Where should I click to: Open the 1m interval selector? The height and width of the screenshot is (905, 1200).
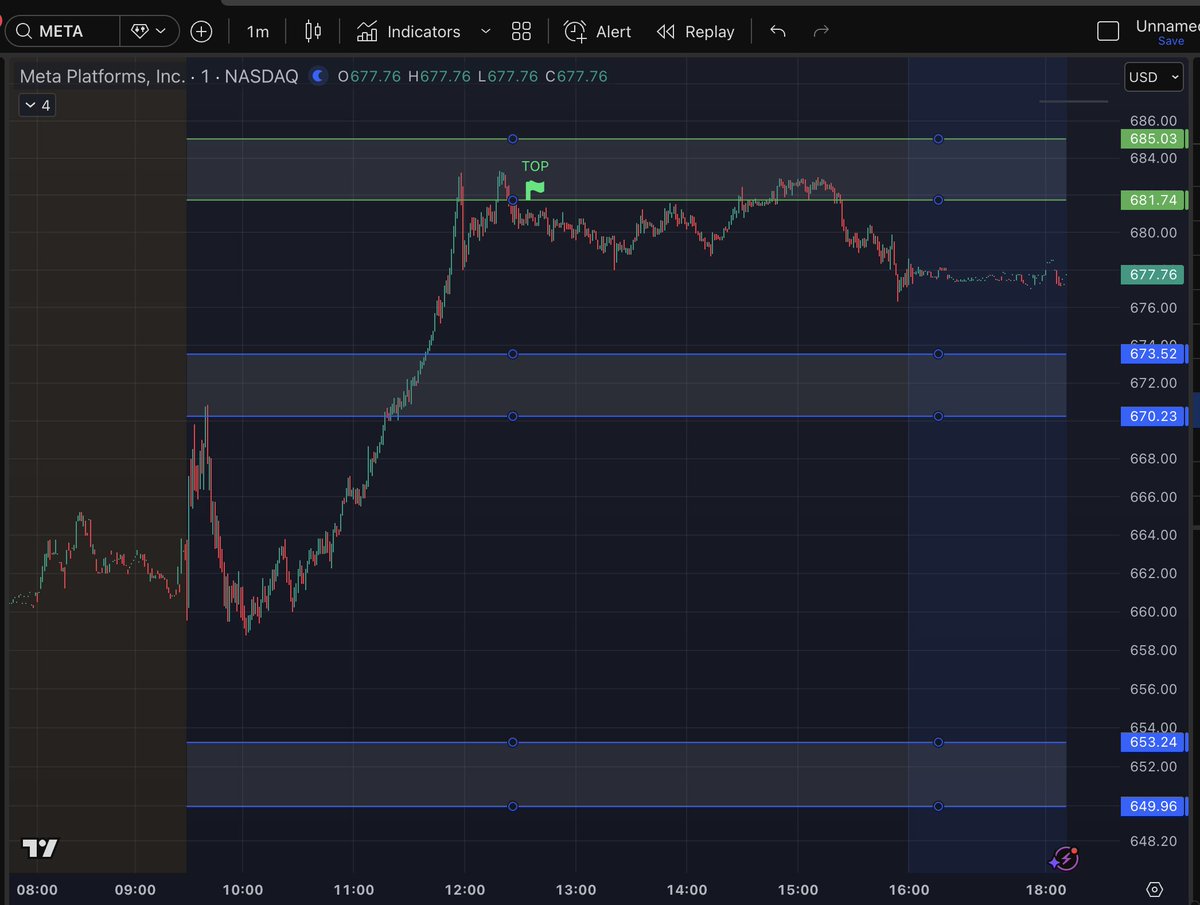pos(258,31)
